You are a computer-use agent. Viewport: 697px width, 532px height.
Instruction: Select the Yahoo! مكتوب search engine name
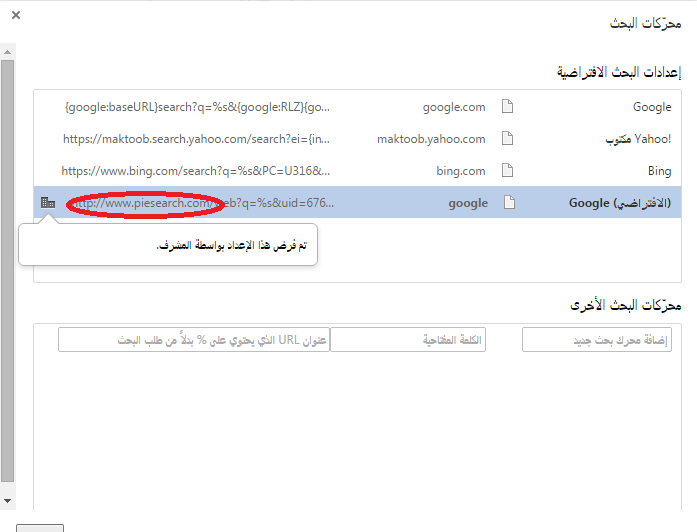638,139
